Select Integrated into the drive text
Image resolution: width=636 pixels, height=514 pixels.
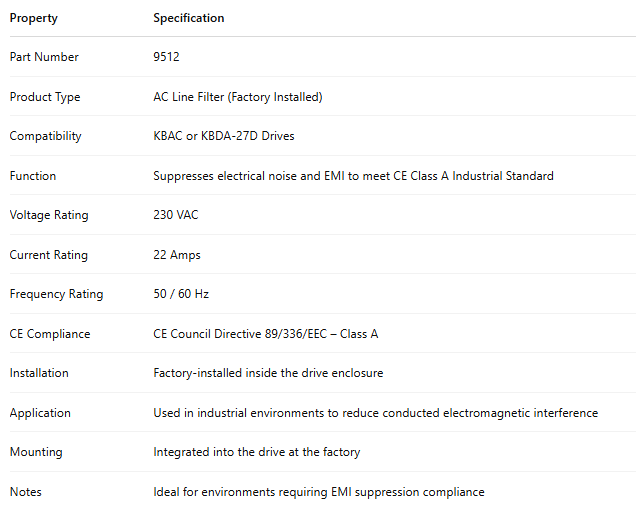(256, 452)
